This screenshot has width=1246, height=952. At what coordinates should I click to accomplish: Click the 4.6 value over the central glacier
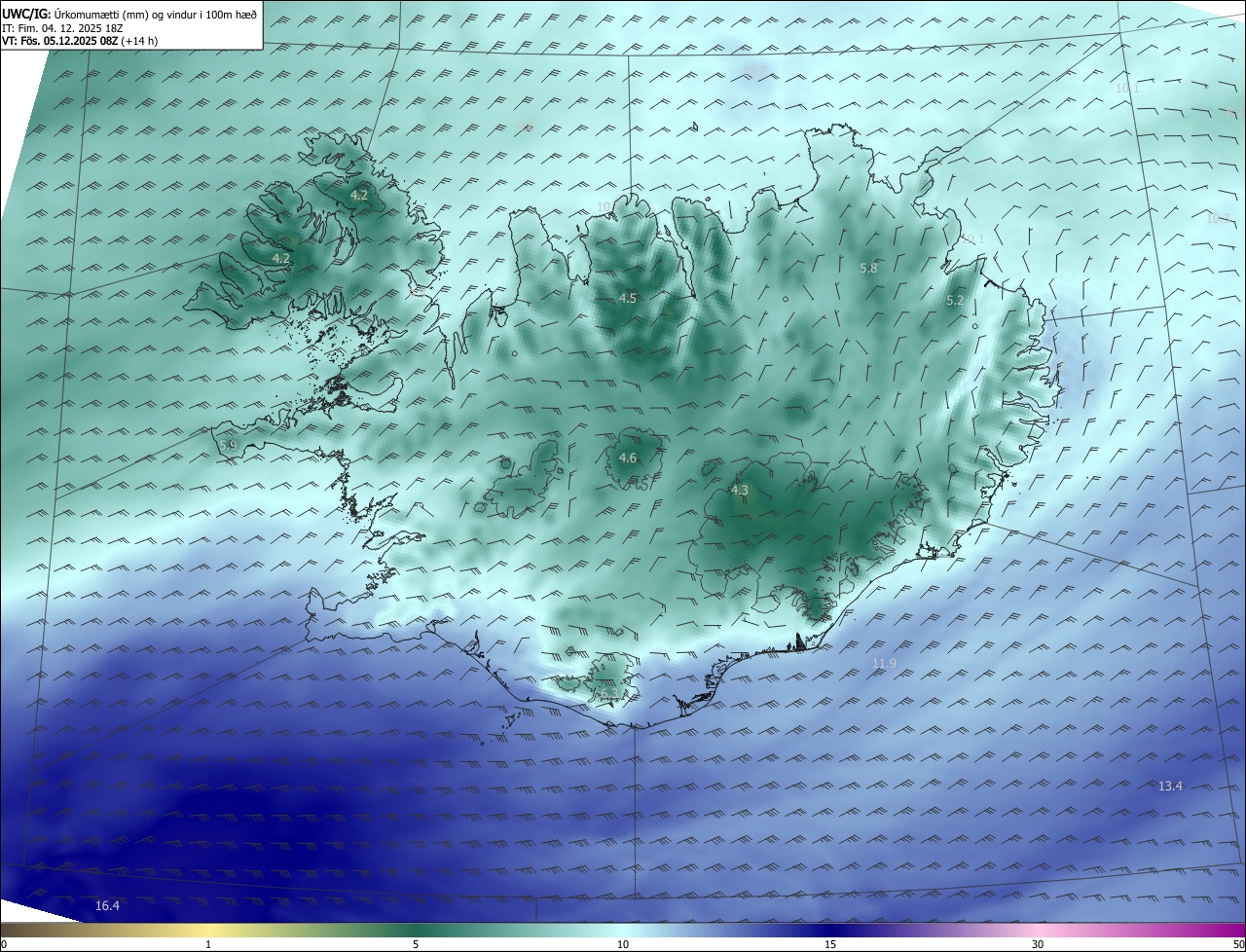pyautogui.click(x=628, y=458)
